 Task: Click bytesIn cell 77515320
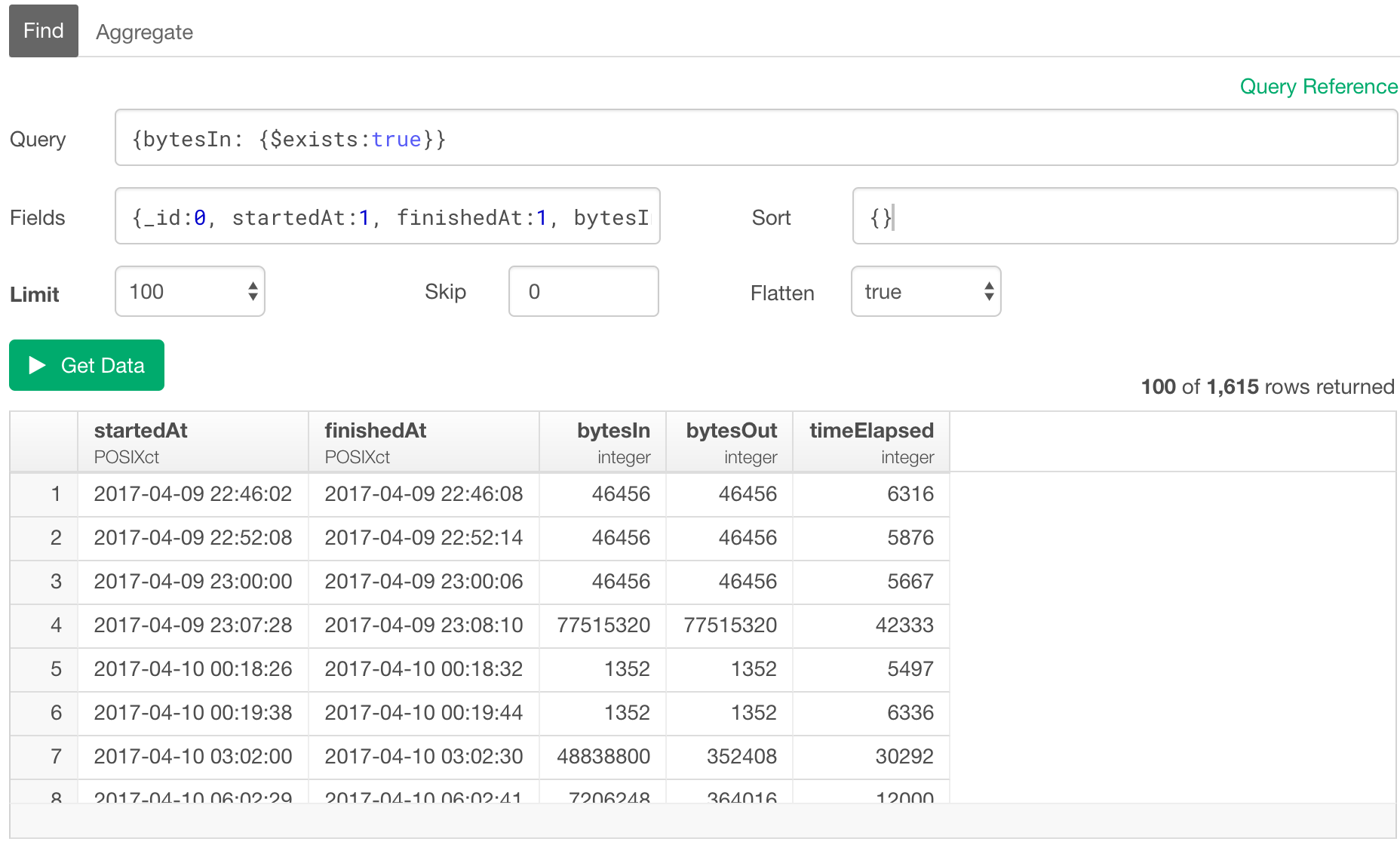coord(603,625)
